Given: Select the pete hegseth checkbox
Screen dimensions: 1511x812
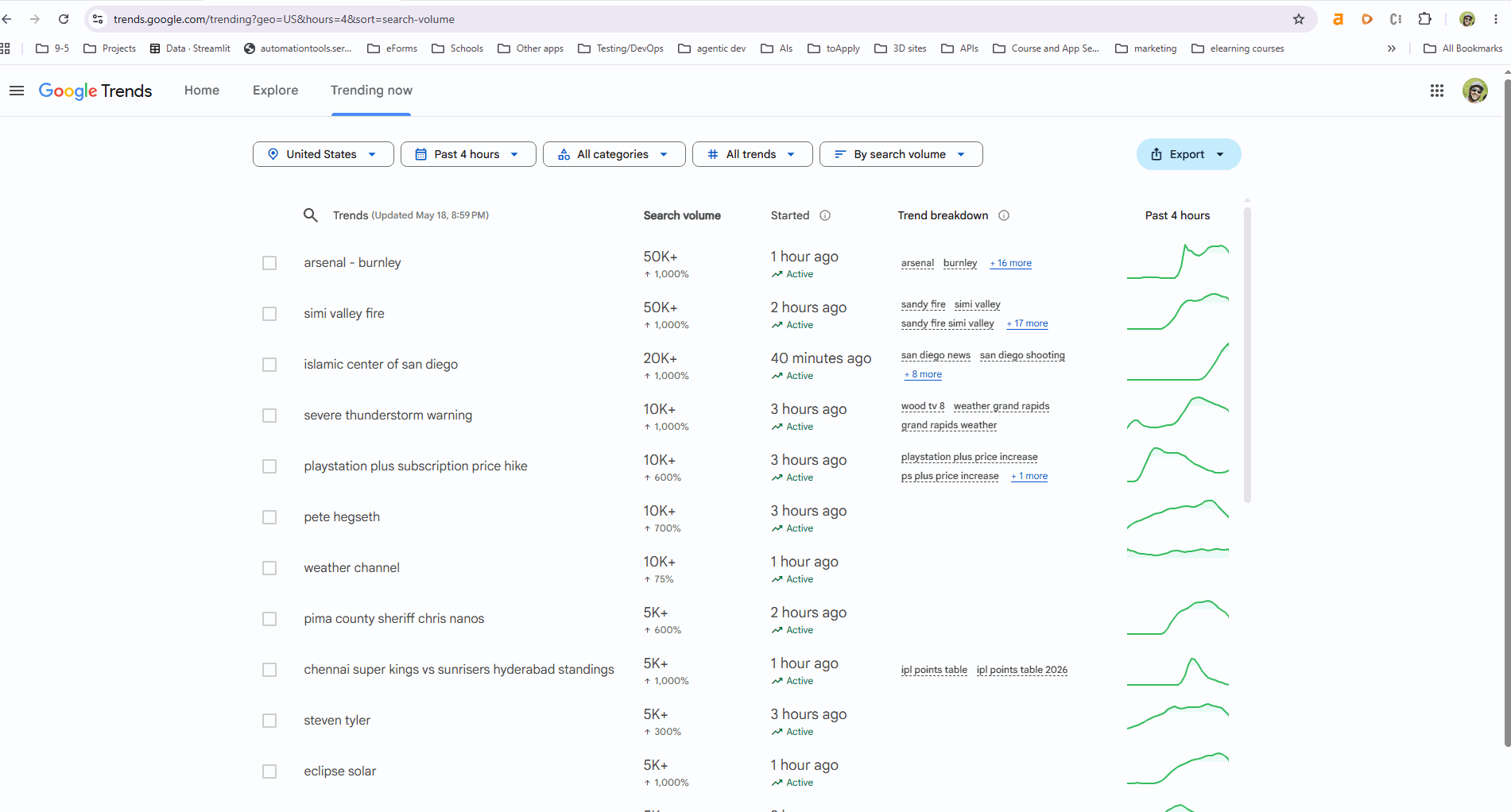Looking at the screenshot, I should (x=269, y=517).
